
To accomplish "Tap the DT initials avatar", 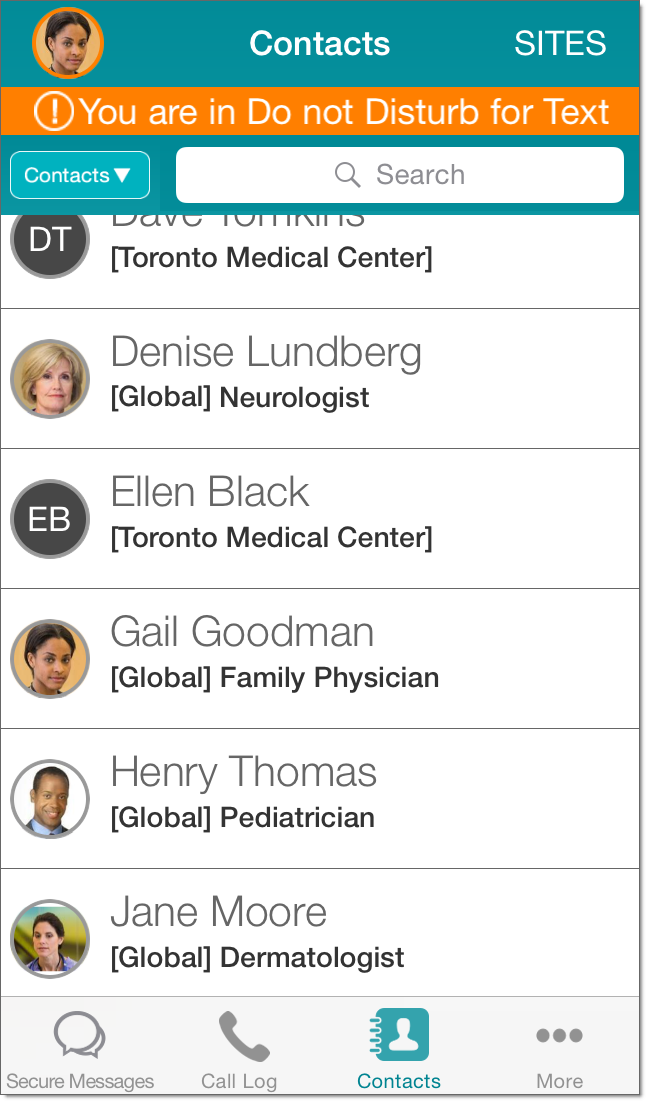I will pyautogui.click(x=50, y=240).
